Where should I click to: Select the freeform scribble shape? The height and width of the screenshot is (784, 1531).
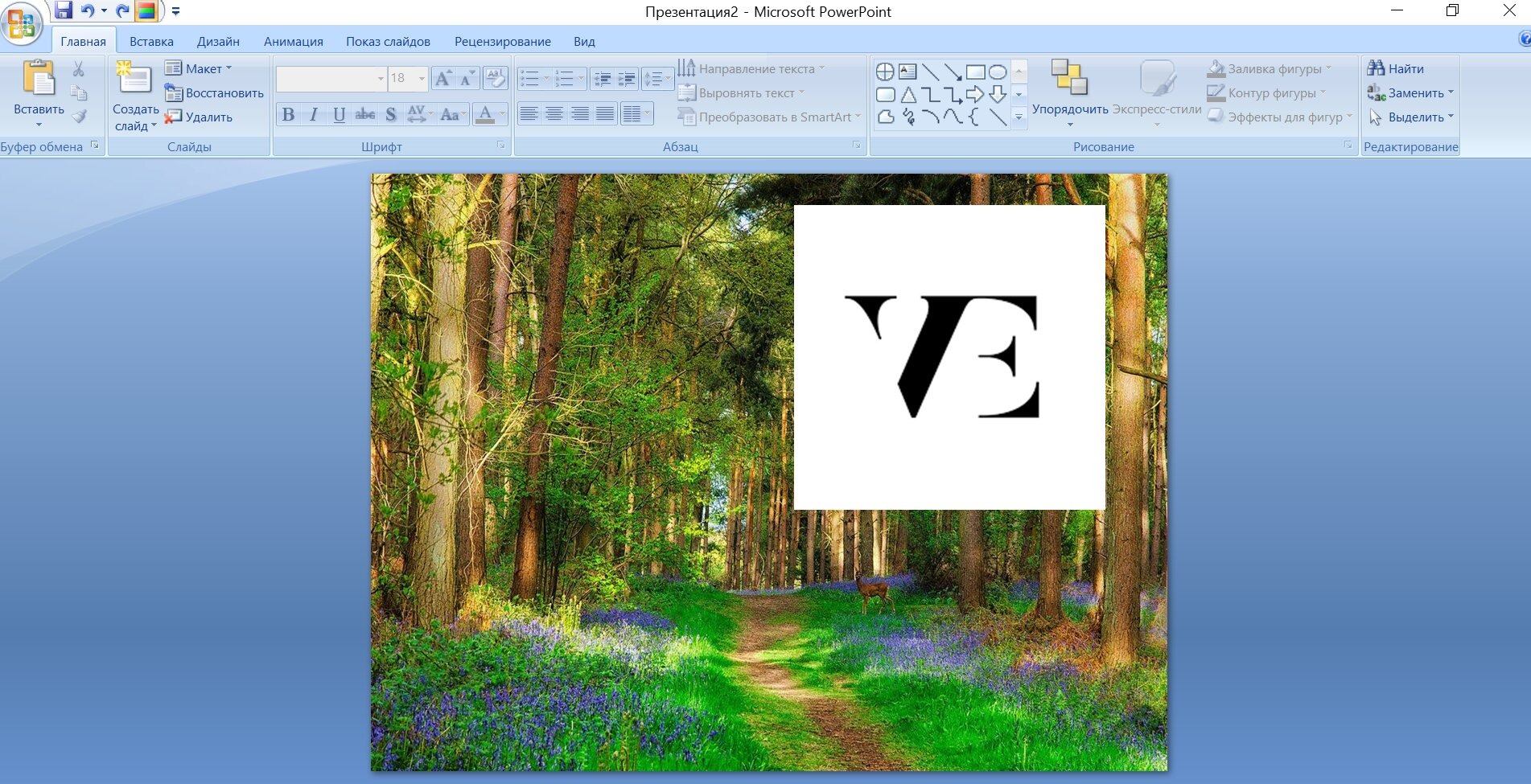(x=907, y=117)
